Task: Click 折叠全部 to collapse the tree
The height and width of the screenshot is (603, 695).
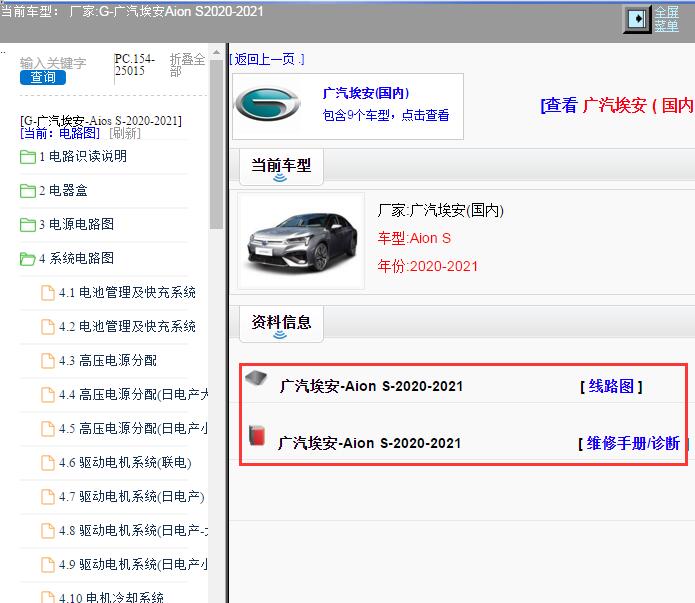Action: pyautogui.click(x=187, y=65)
